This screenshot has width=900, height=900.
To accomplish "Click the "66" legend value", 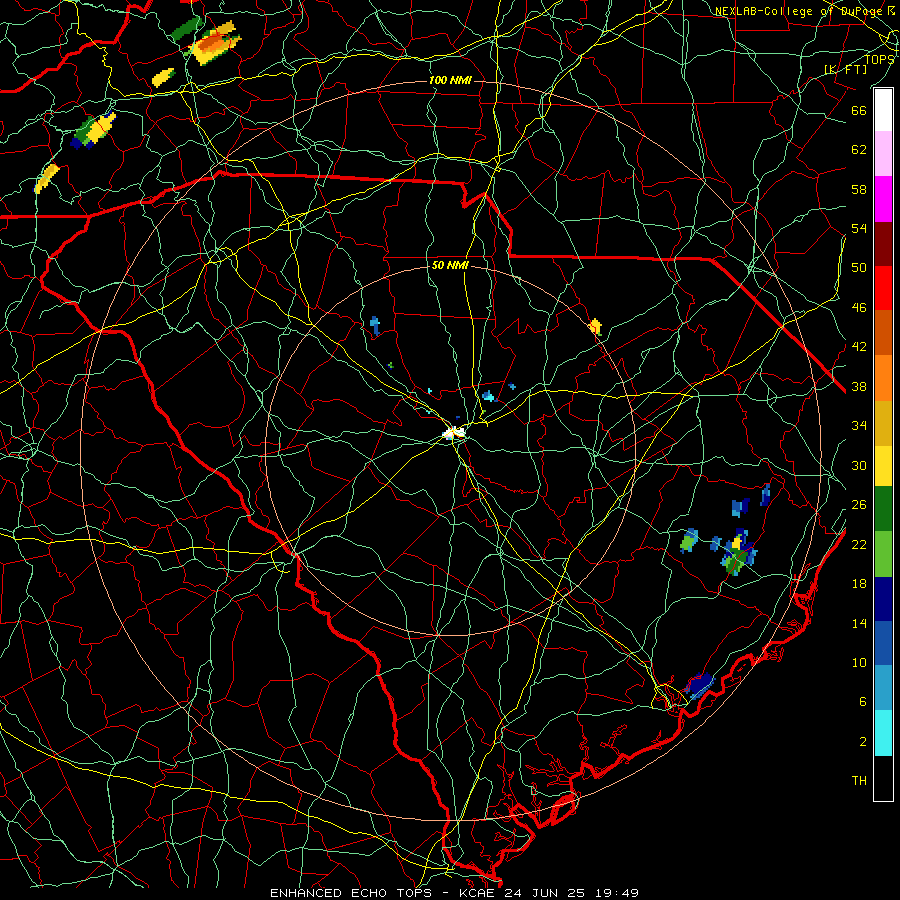I will pyautogui.click(x=859, y=110).
